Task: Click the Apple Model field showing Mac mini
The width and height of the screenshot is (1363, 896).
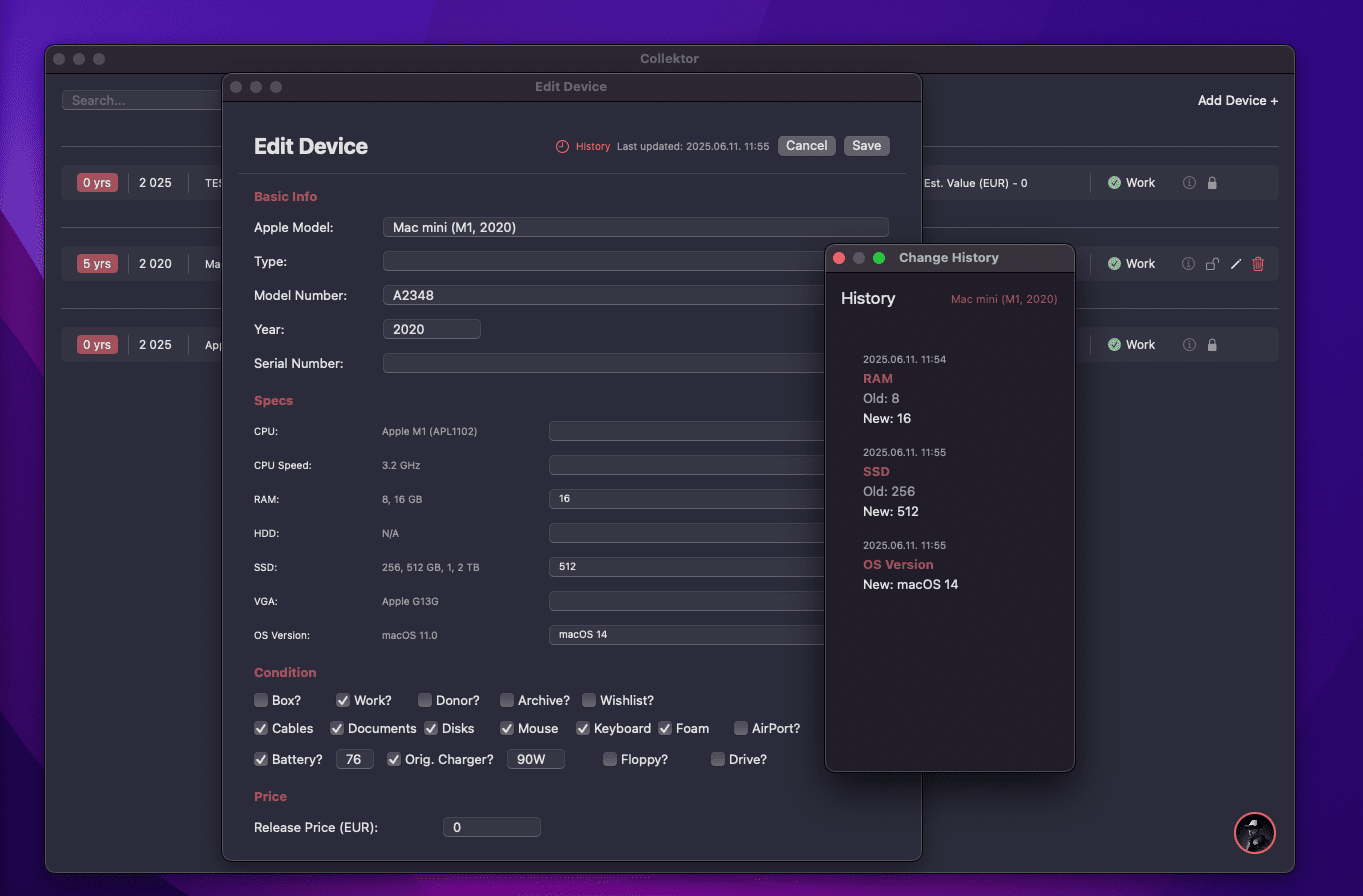Action: point(635,228)
